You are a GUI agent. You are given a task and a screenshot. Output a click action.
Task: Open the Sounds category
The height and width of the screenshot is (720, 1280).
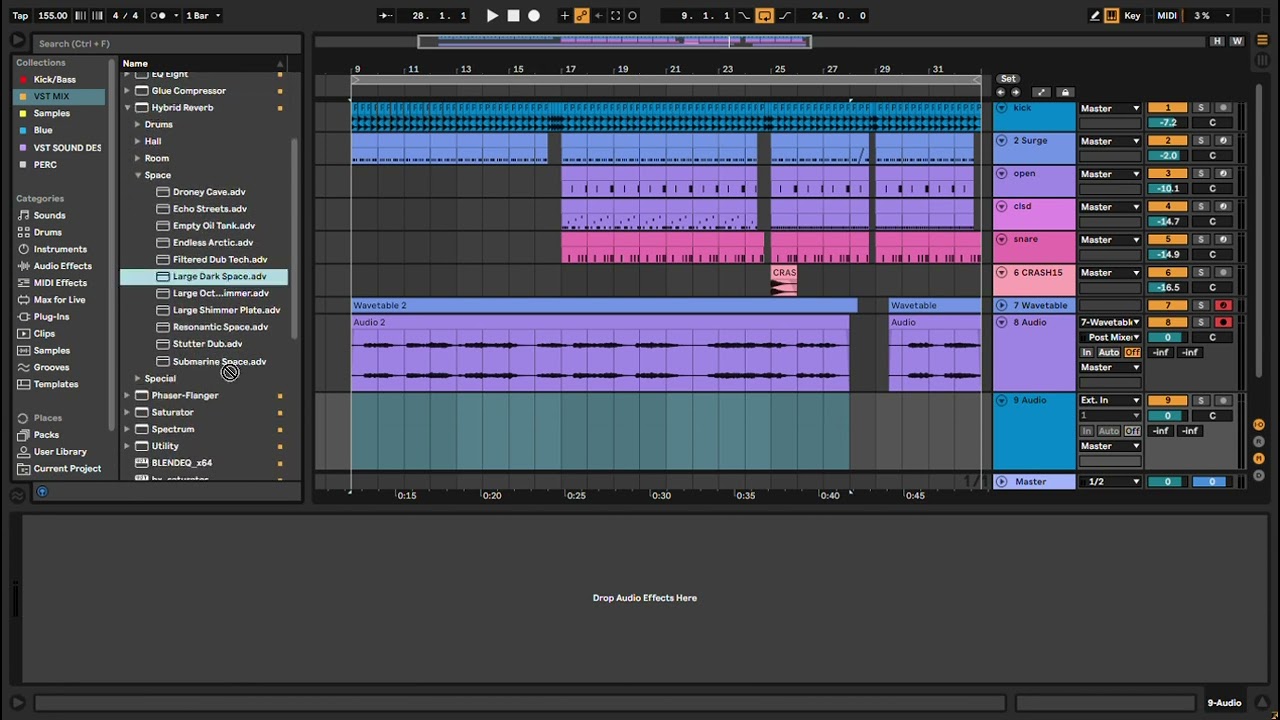tap(49, 215)
